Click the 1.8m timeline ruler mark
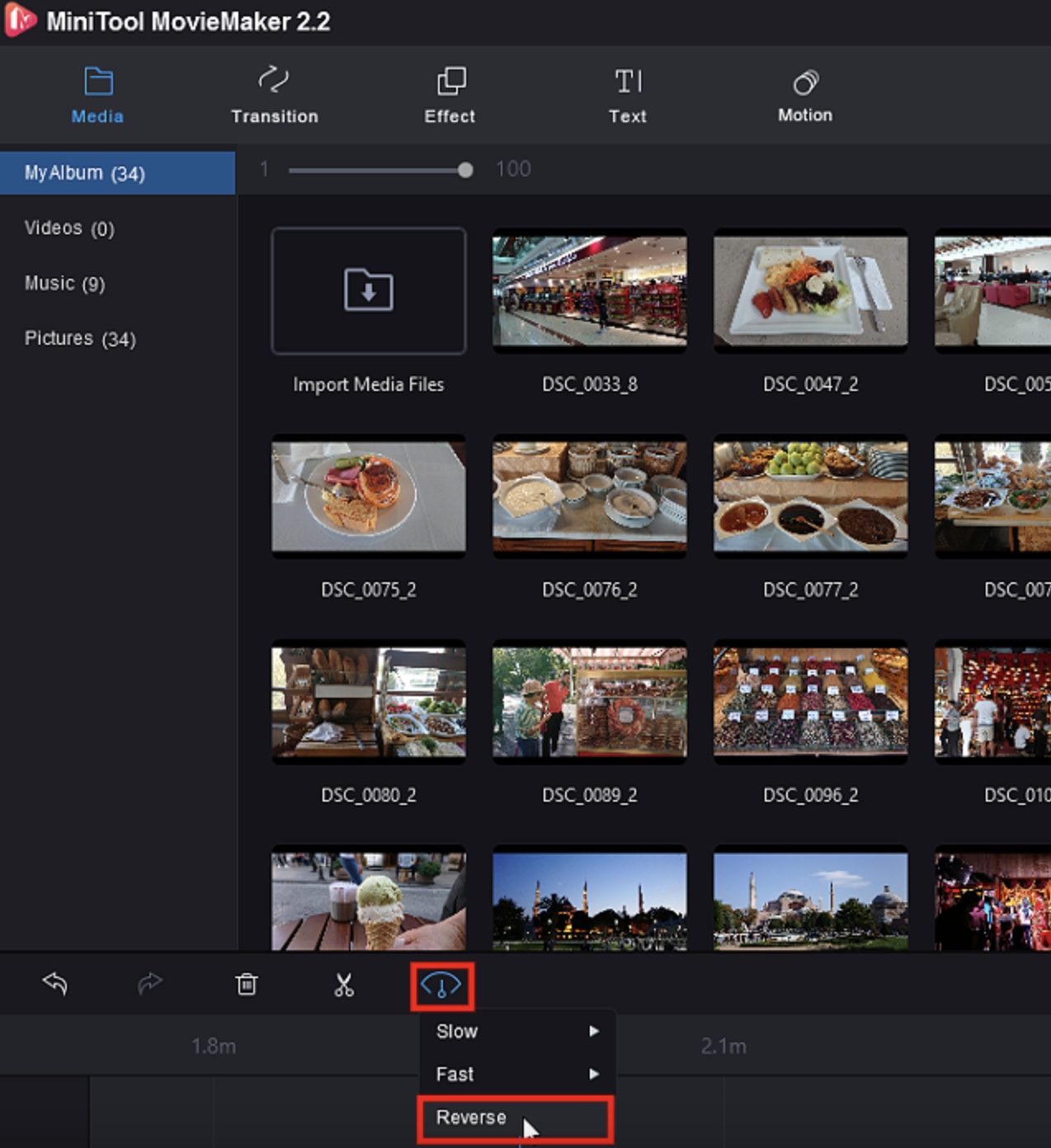The width and height of the screenshot is (1051, 1148). (x=214, y=1047)
